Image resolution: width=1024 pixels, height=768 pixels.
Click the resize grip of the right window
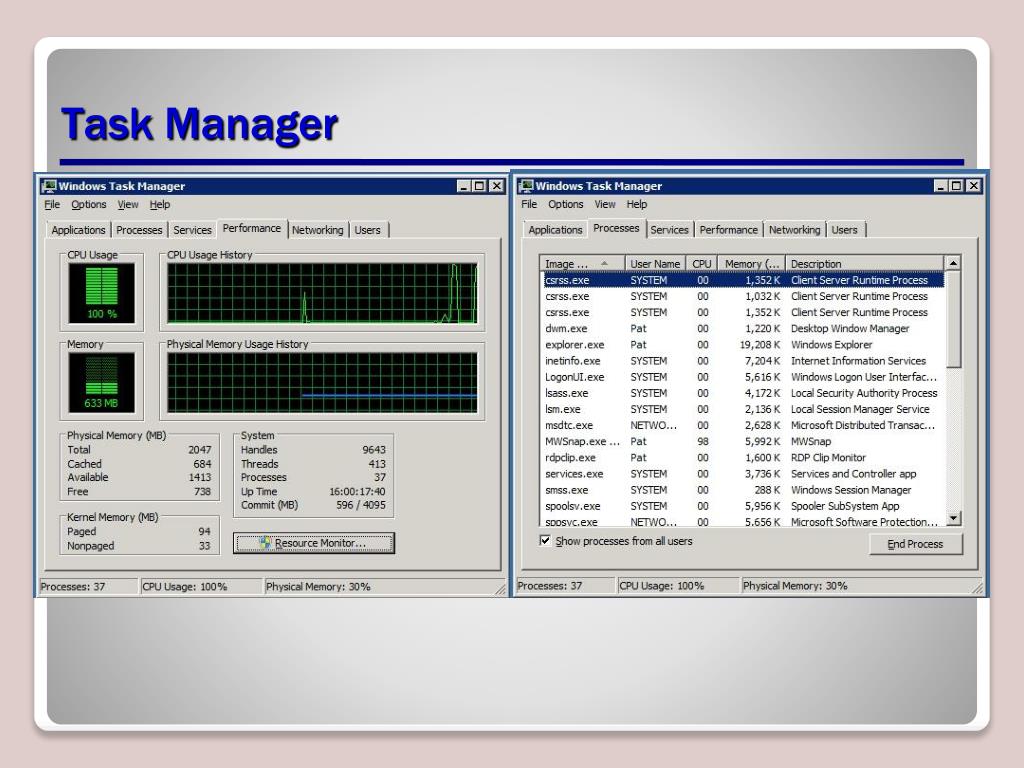tap(978, 588)
